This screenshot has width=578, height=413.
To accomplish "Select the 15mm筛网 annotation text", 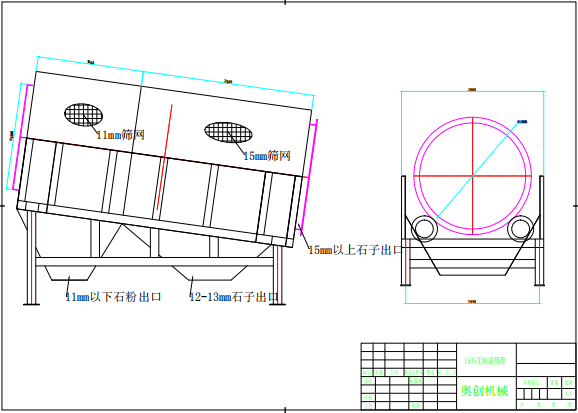I will pyautogui.click(x=267, y=156).
